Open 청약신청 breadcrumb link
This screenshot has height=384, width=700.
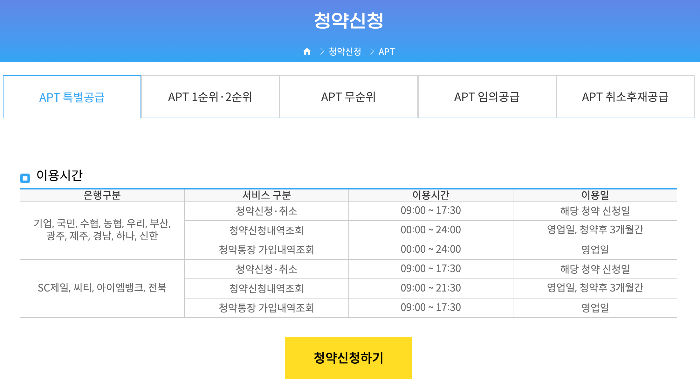[345, 51]
